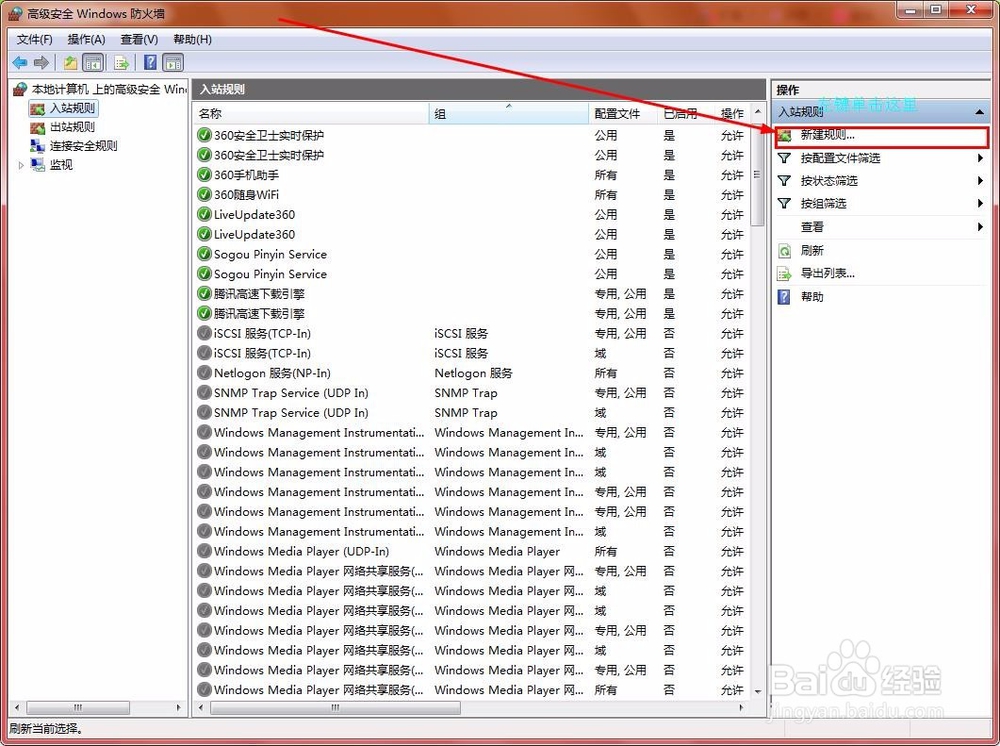Screen dimensions: 1000x746
Task: Click 刷新 in the actions pane
Action: click(812, 251)
